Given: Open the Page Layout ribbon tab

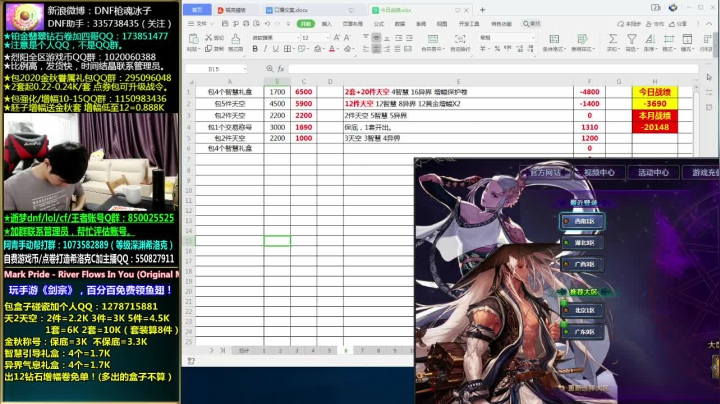Looking at the screenshot, I should click(352, 23).
